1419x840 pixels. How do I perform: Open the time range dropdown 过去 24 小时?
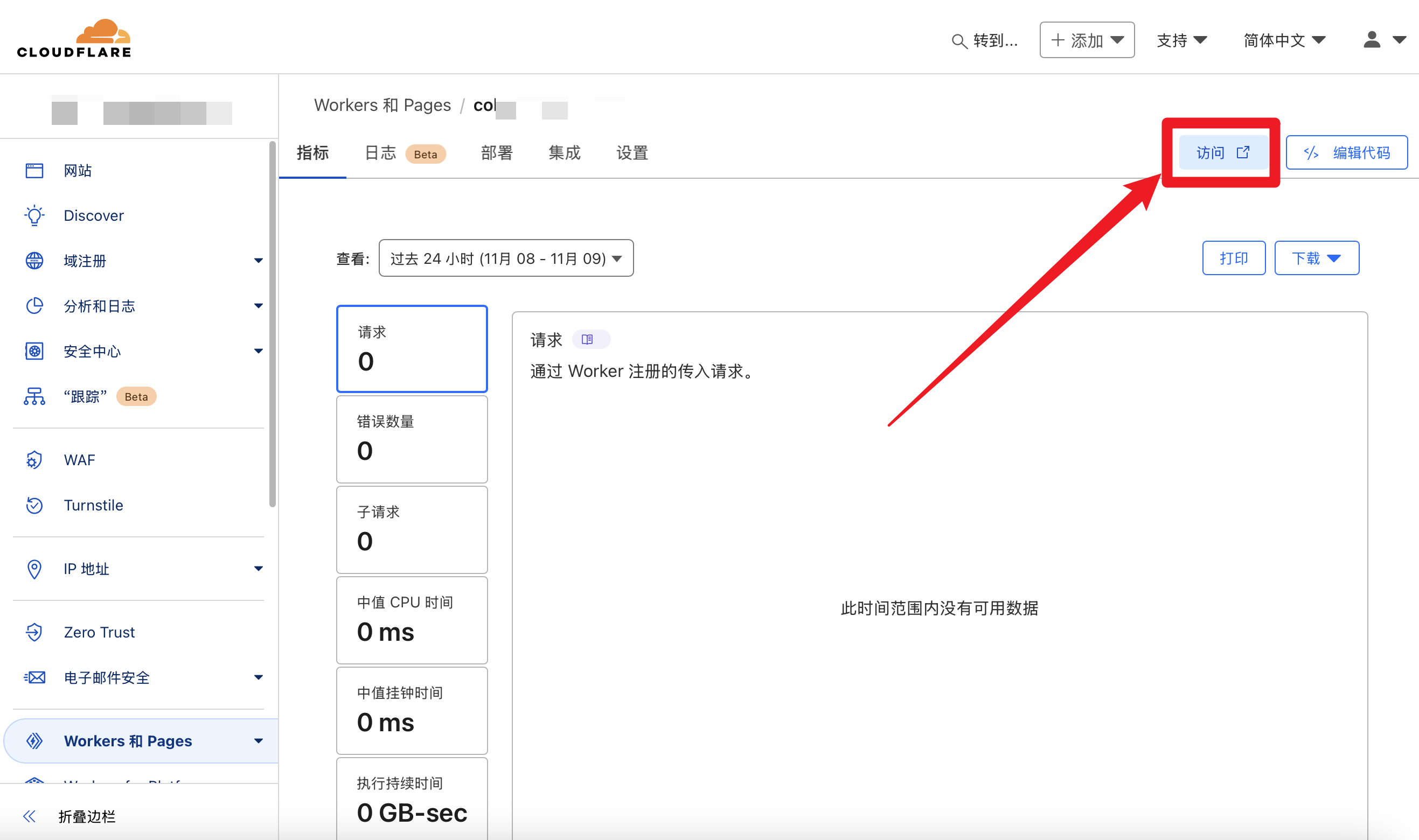[x=506, y=258]
